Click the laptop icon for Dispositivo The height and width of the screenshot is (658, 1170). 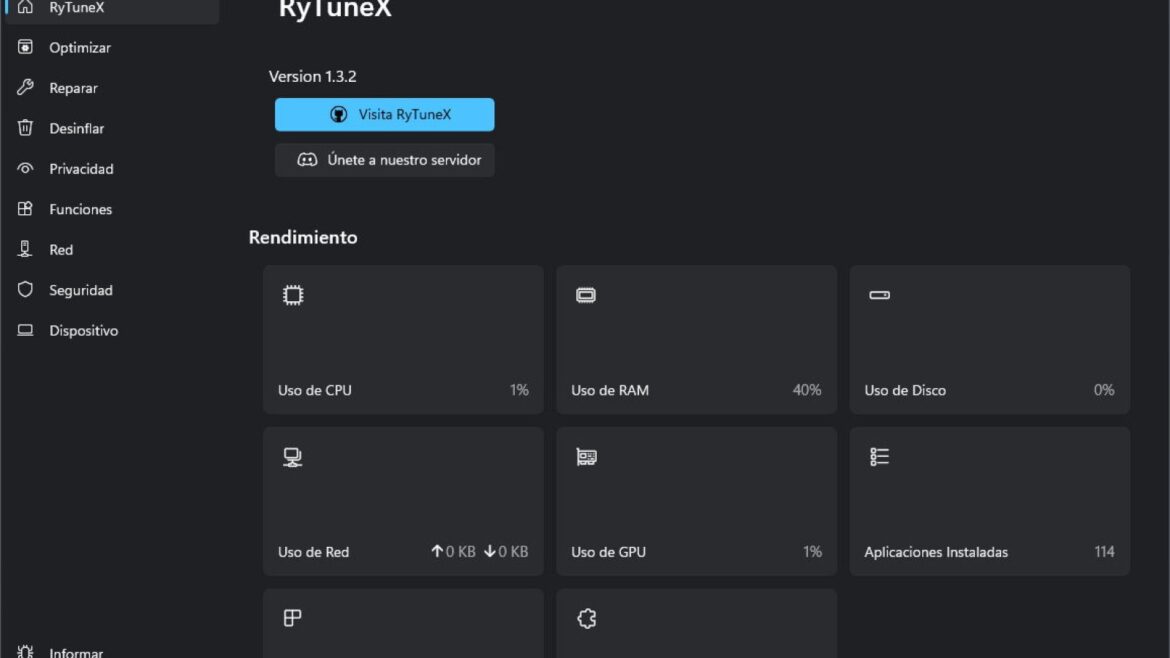tap(25, 330)
